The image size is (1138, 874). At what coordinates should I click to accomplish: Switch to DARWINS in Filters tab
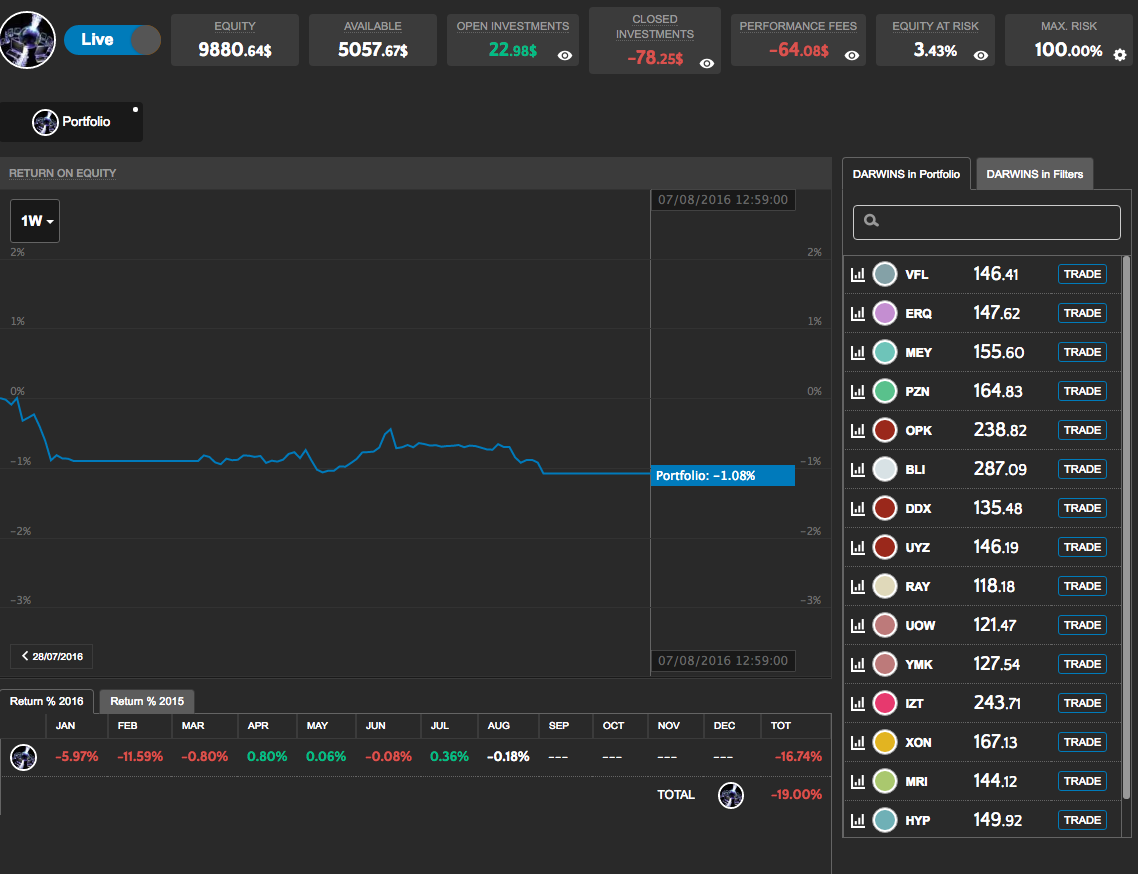point(1034,174)
